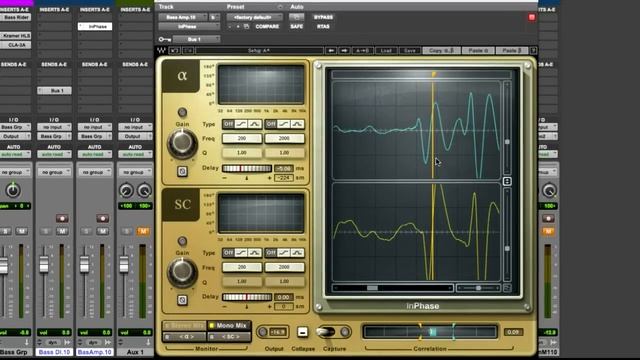
Task: Enable the Stereo Mix monitor mode
Action: point(184,326)
